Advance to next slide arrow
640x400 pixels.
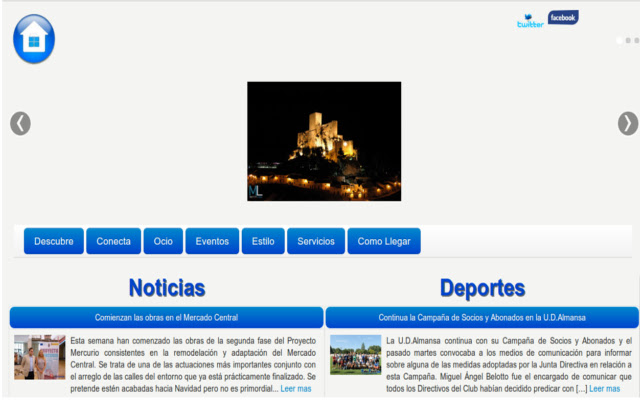[x=628, y=123]
